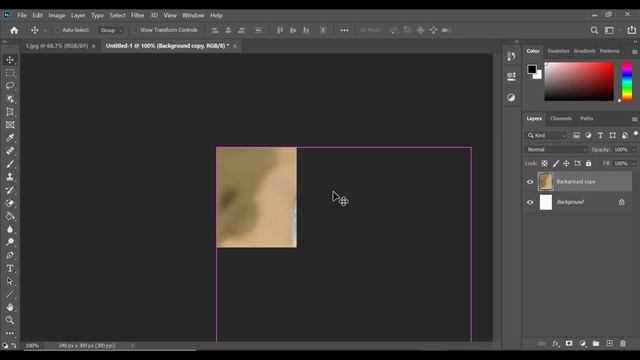Open the blend mode Normal dropdown

click(557, 150)
